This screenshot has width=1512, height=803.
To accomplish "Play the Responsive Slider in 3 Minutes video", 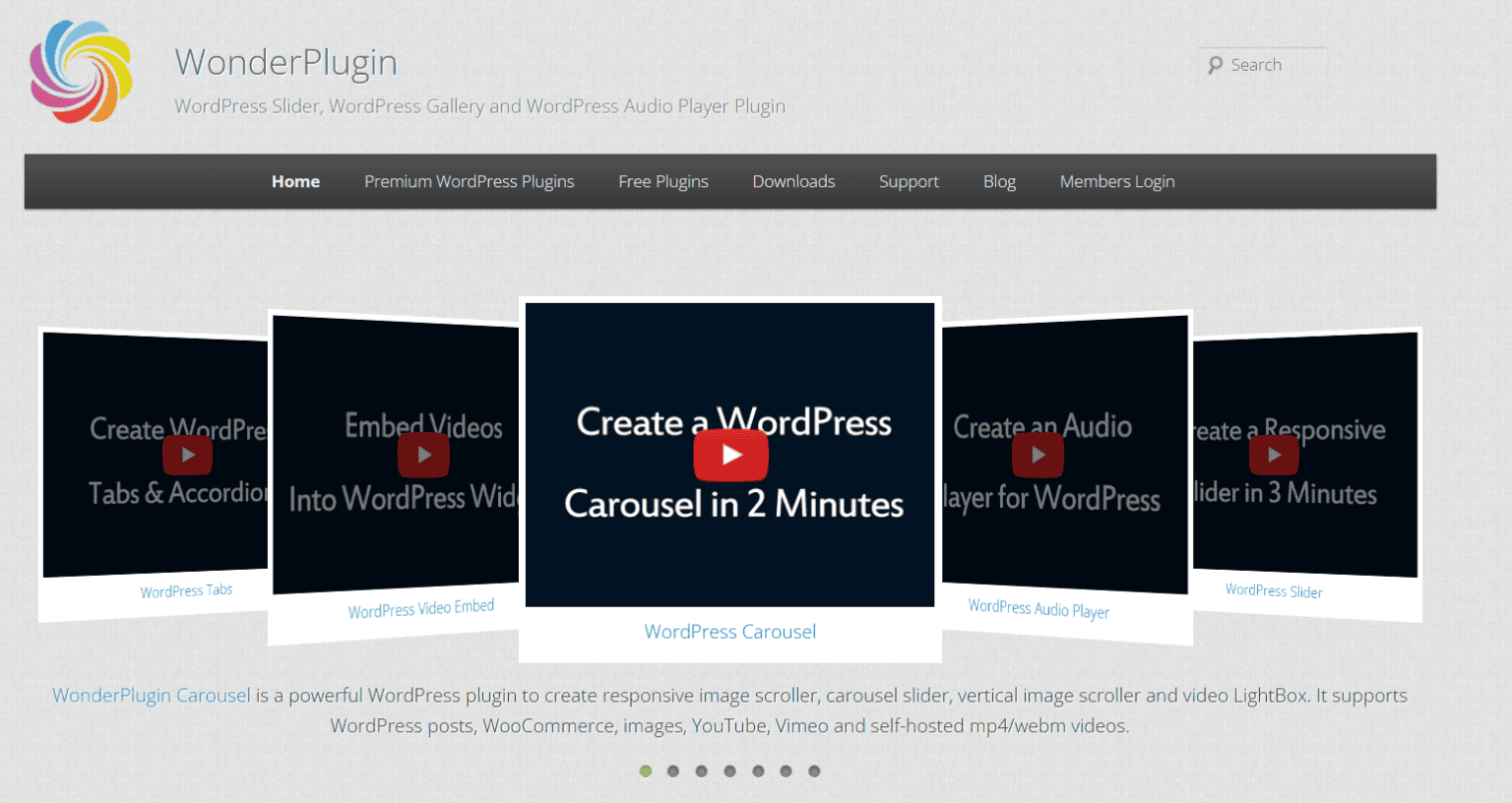I will pyautogui.click(x=1274, y=454).
